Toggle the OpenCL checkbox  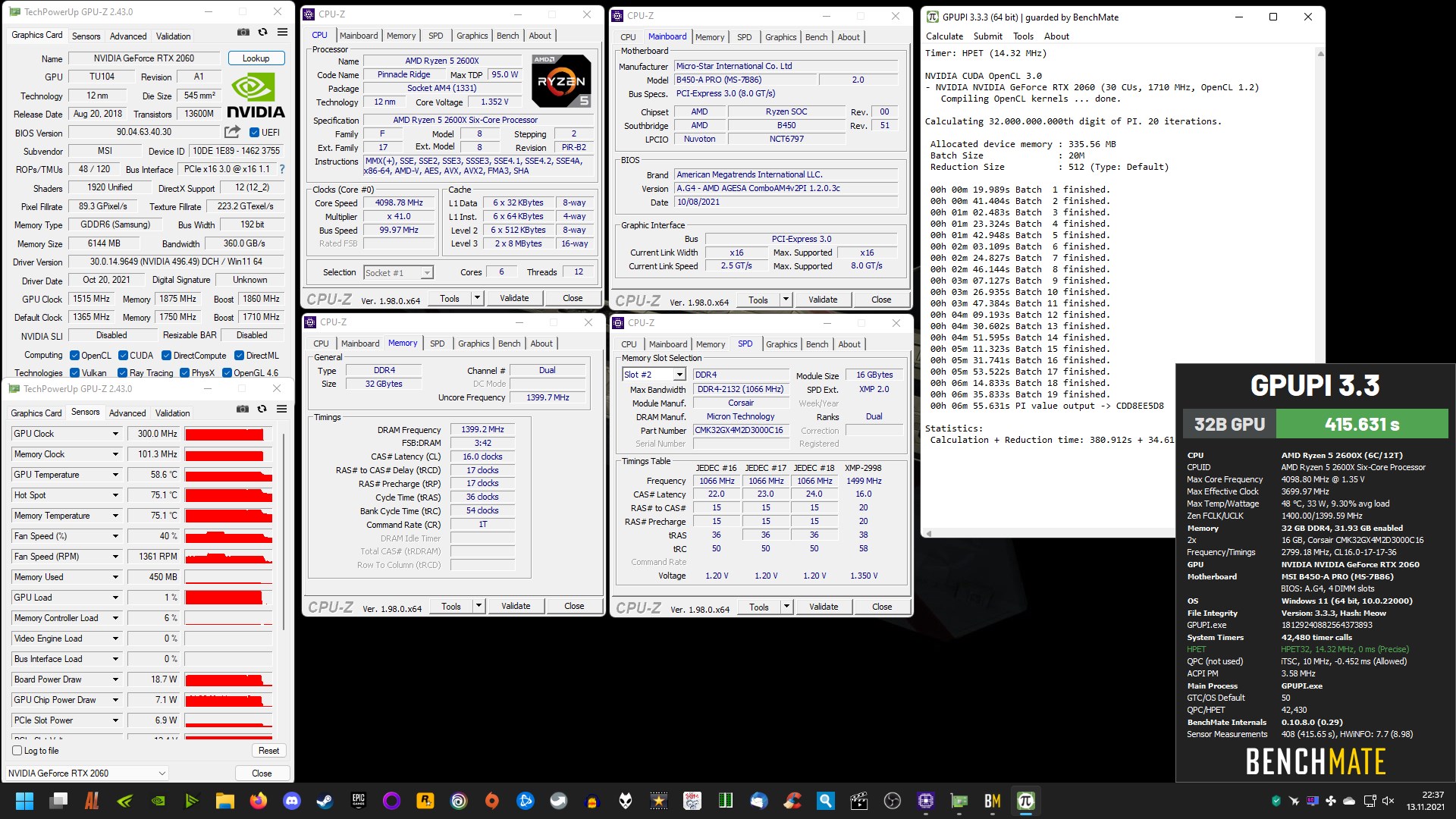[74, 355]
